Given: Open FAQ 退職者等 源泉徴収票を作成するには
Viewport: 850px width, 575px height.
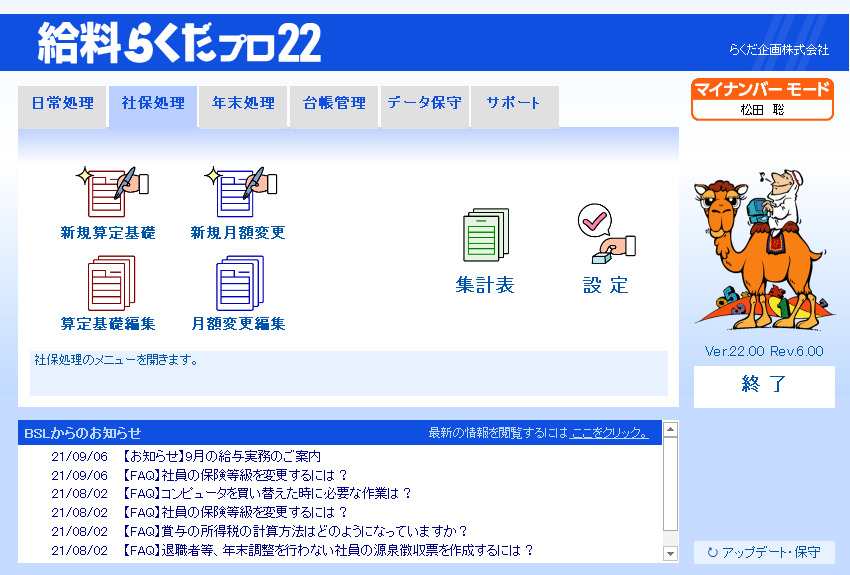Looking at the screenshot, I should pos(327,551).
